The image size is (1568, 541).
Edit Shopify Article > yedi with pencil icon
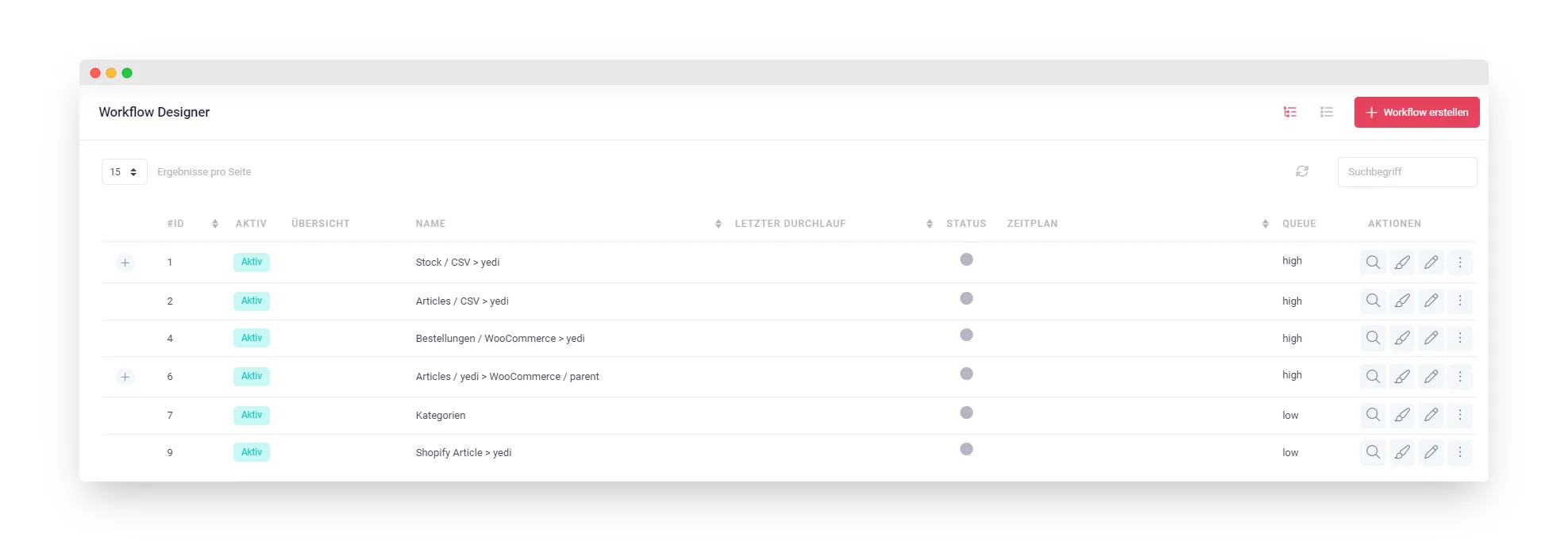coord(1431,452)
